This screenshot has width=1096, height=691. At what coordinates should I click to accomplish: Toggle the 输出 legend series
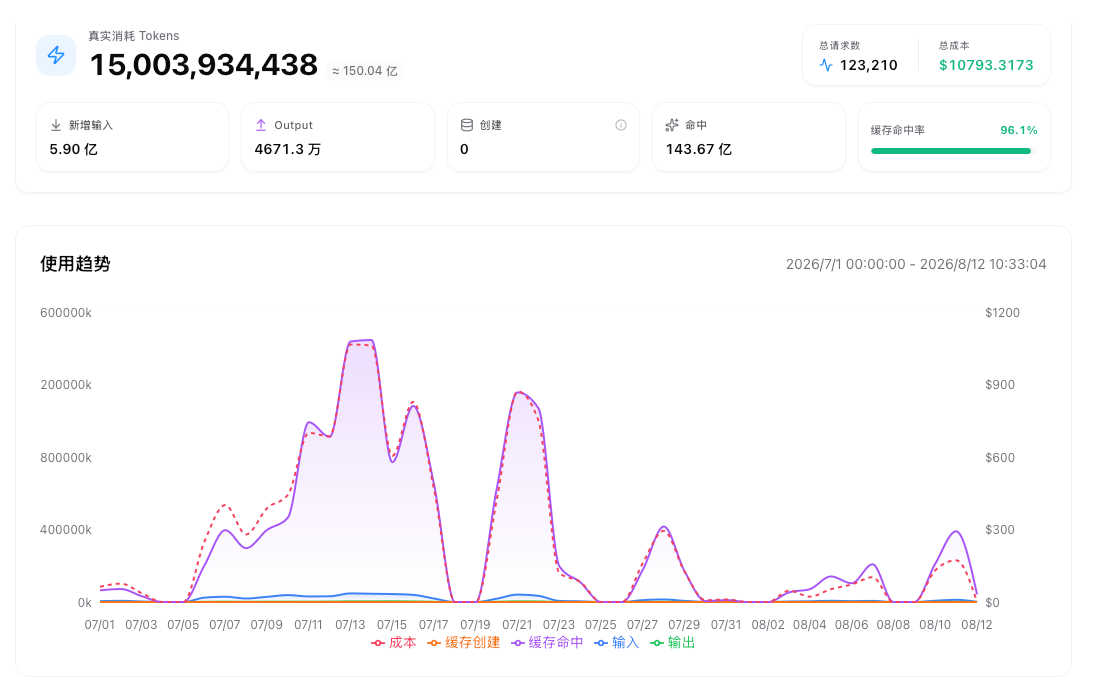672,643
